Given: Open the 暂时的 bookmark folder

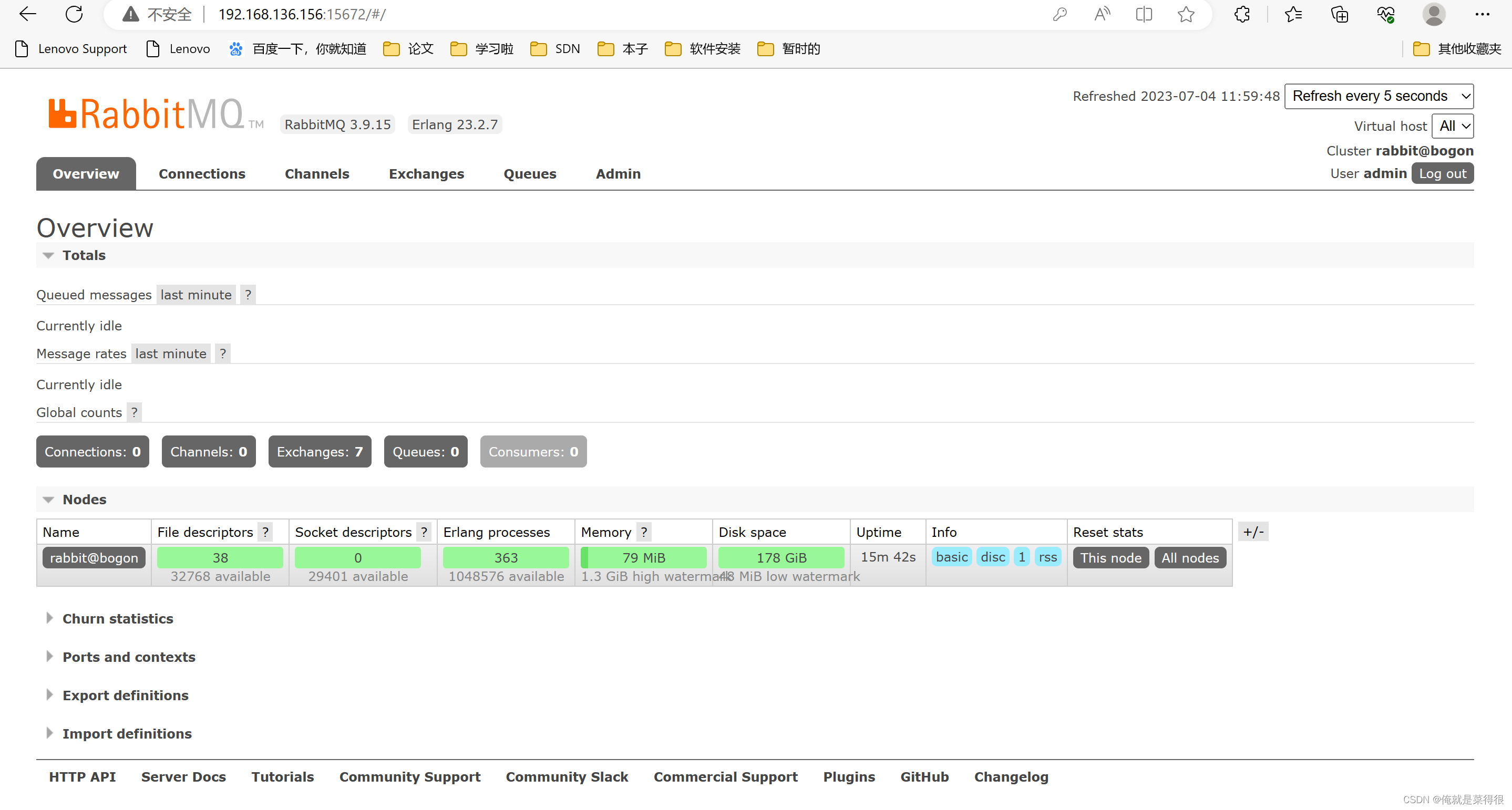Looking at the screenshot, I should tap(788, 49).
